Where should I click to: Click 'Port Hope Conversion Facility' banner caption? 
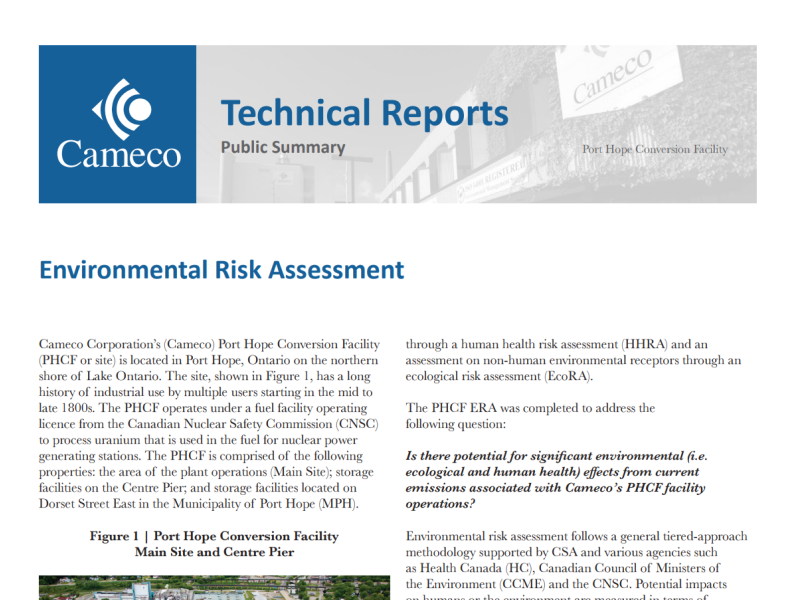[x=655, y=149]
